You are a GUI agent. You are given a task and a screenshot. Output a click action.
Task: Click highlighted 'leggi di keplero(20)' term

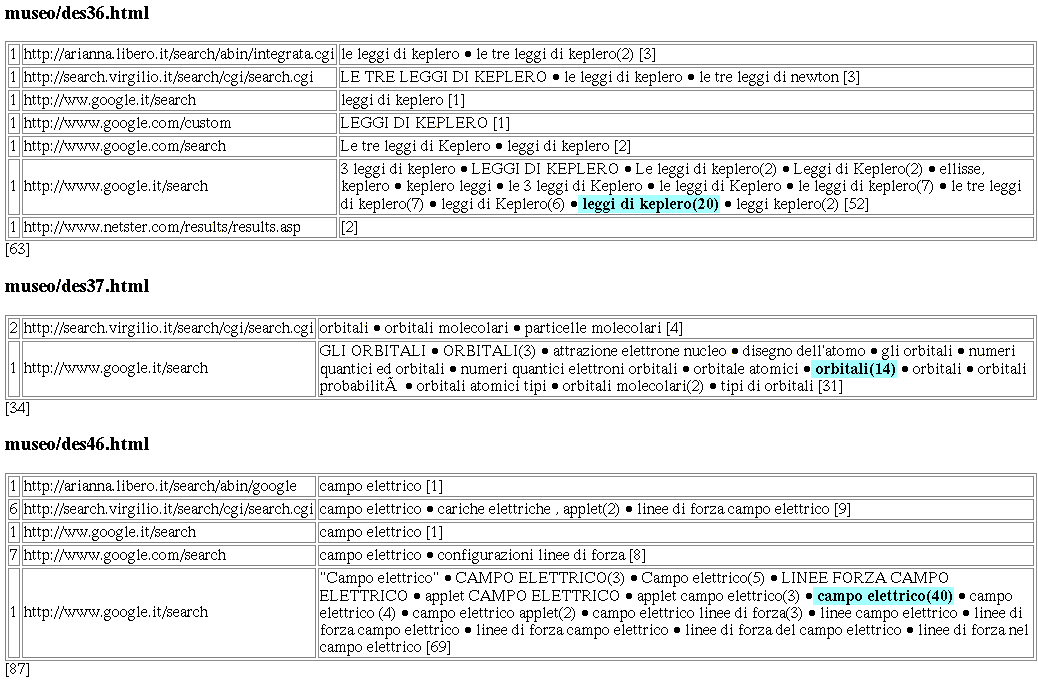tap(650, 204)
